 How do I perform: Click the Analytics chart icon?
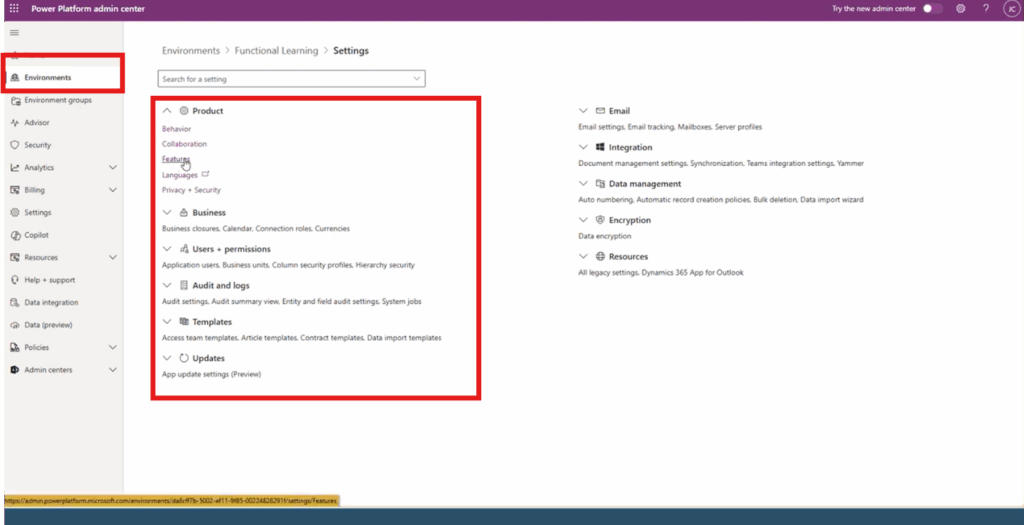(15, 168)
